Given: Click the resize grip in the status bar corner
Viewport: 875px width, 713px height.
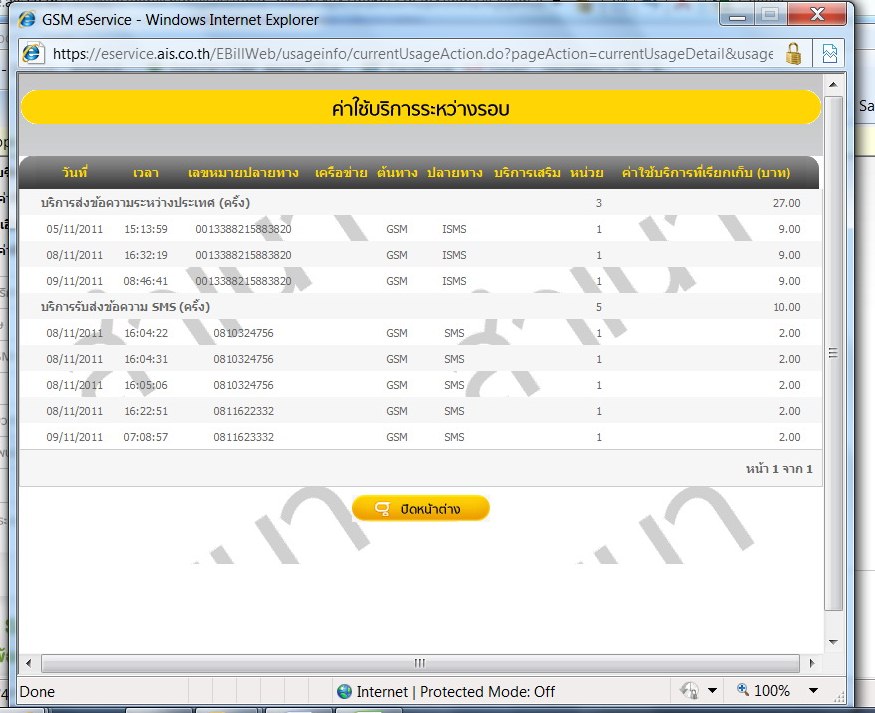Looking at the screenshot, I should (839, 697).
